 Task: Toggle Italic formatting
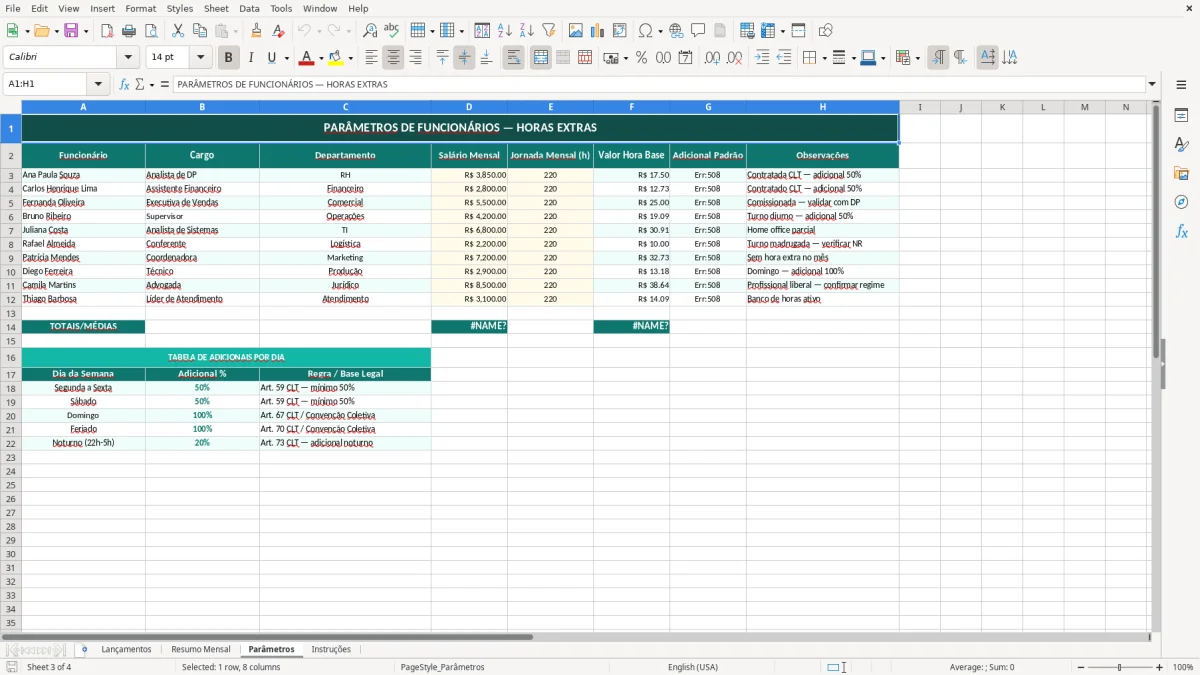pos(251,58)
